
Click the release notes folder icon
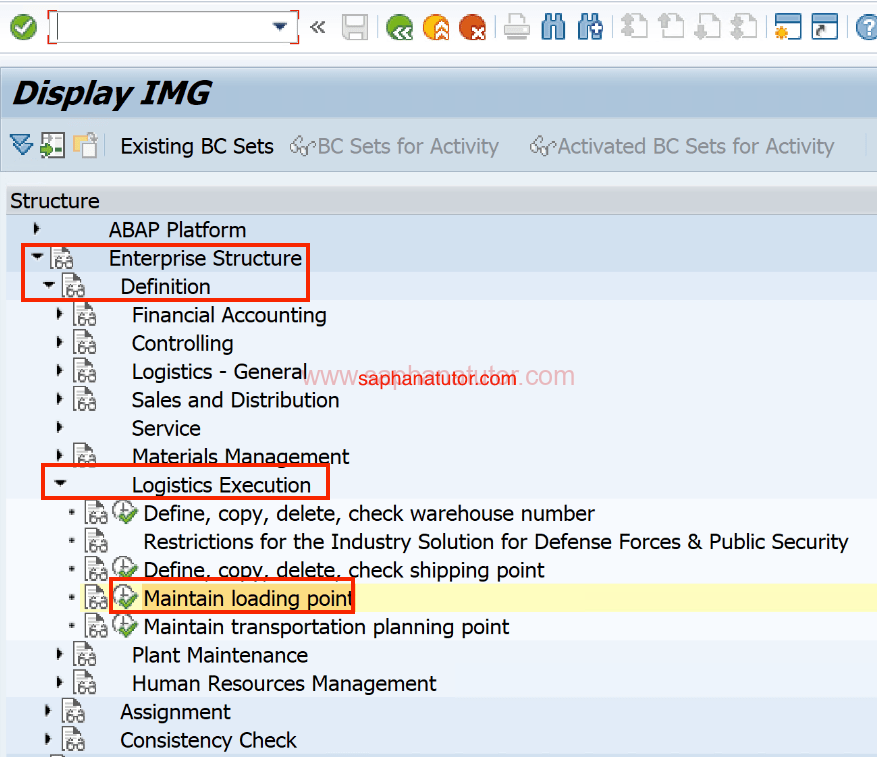pos(85,145)
